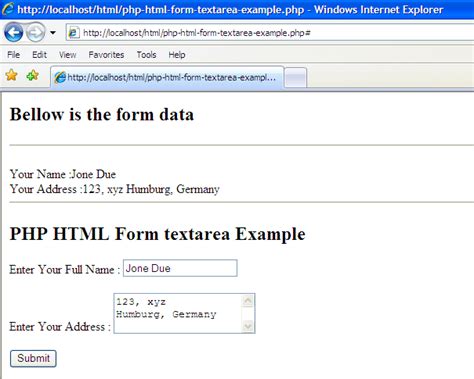The width and height of the screenshot is (474, 379).
Task: Click the 'Your Address :123, xyz Humburg, Germany' line
Action: point(115,189)
